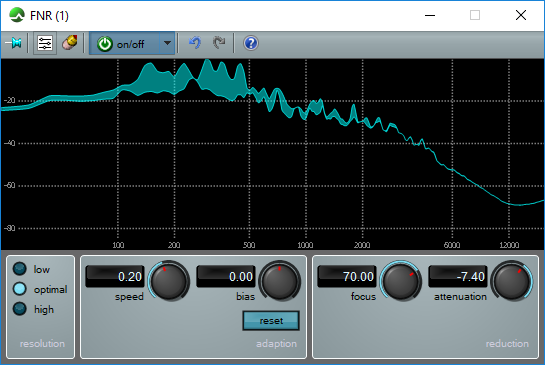Click the attenuation knob
The image size is (545, 365).
512,281
